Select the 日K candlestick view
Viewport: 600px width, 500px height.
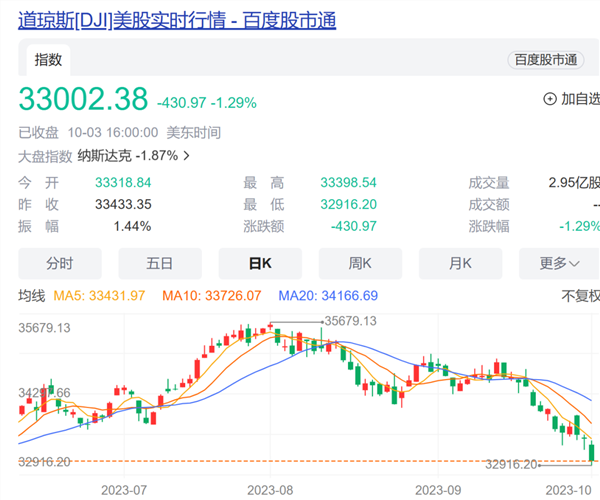(x=260, y=264)
